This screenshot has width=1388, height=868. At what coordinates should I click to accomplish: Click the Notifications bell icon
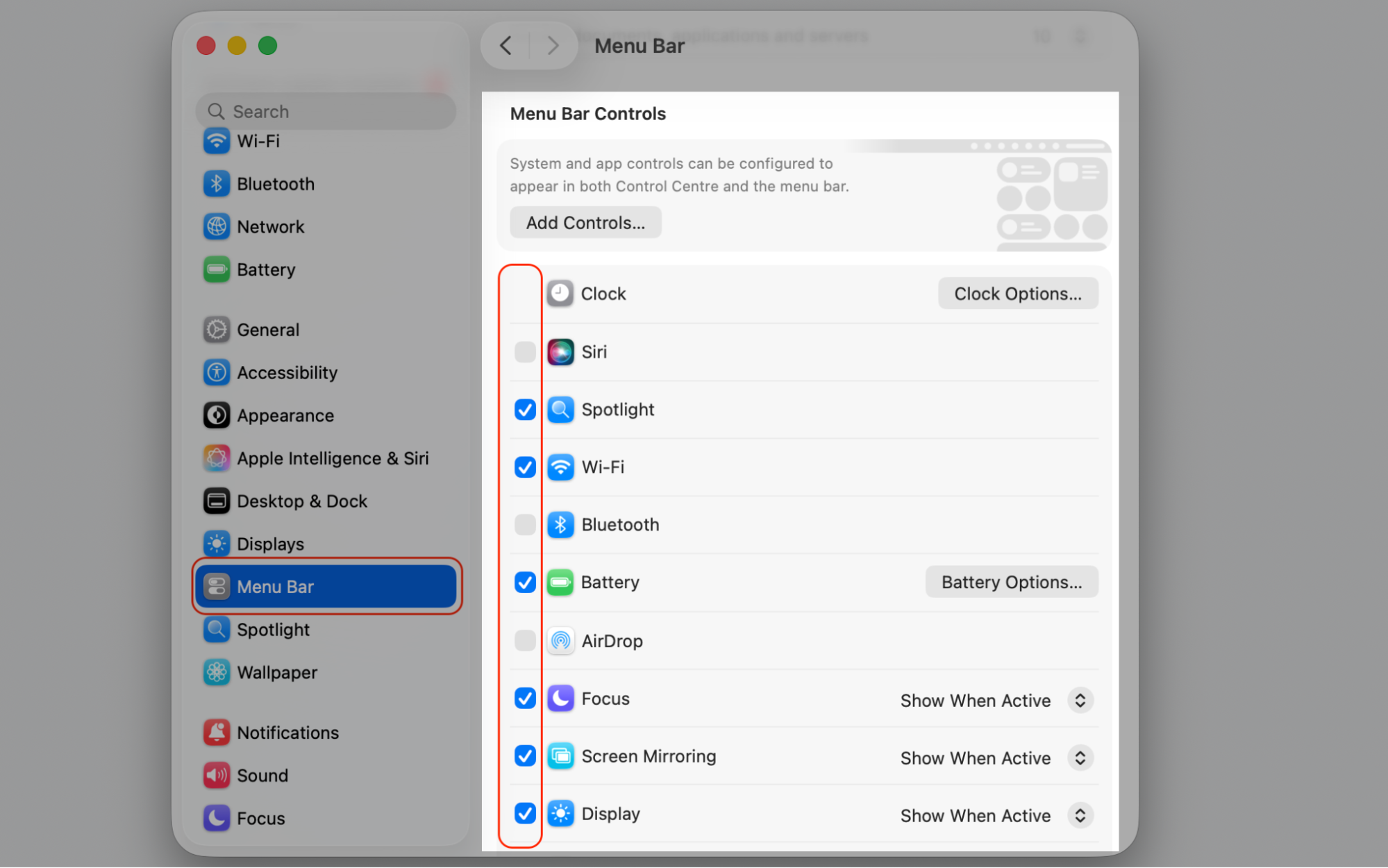(217, 733)
